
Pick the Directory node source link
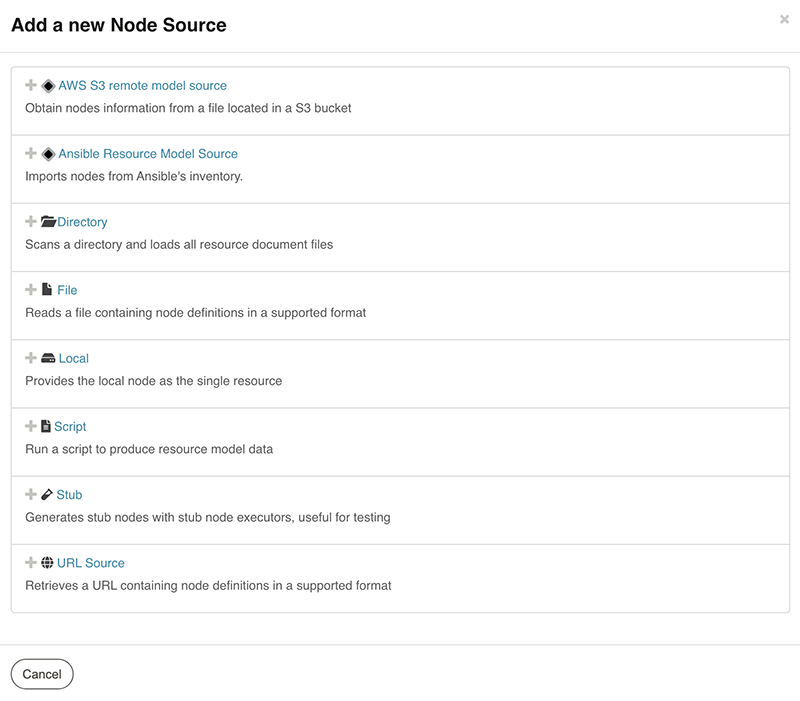click(82, 222)
